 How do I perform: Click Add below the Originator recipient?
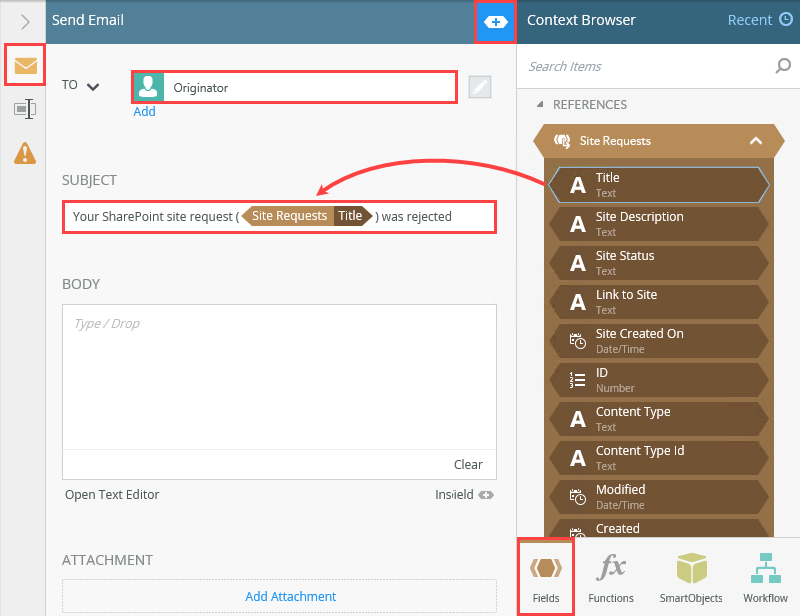pyautogui.click(x=144, y=111)
